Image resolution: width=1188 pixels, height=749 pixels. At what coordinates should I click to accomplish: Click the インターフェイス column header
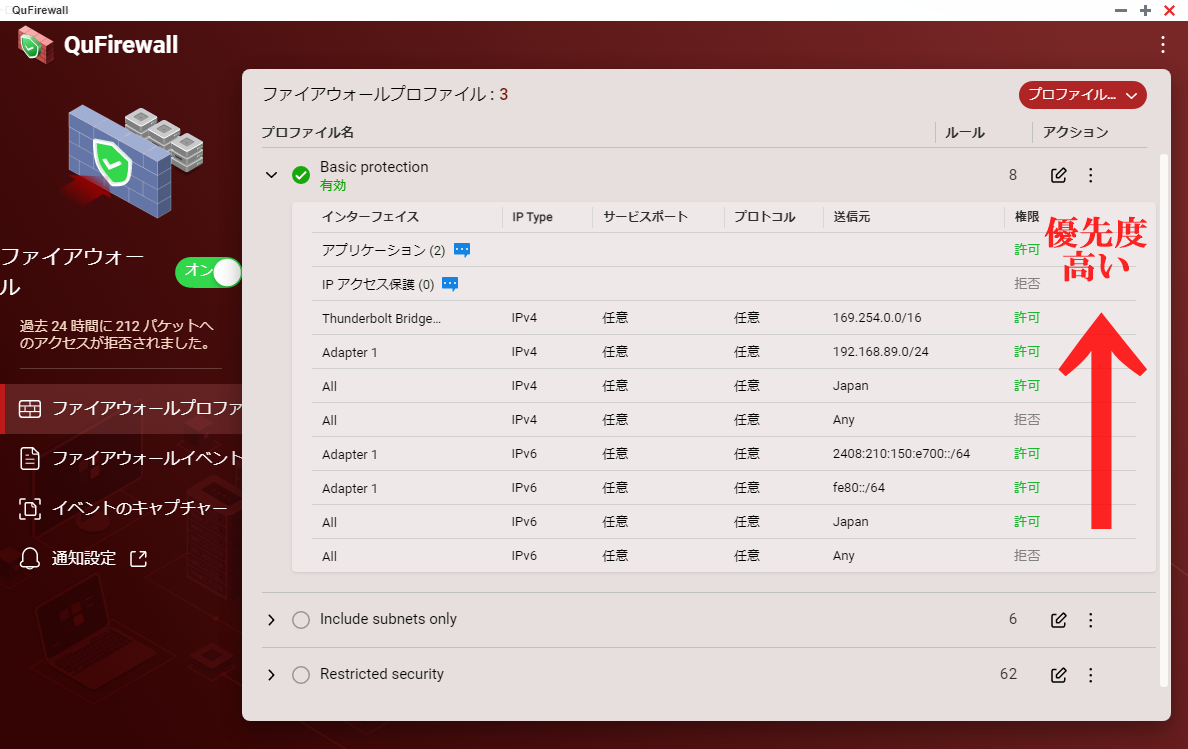[x=370, y=217]
